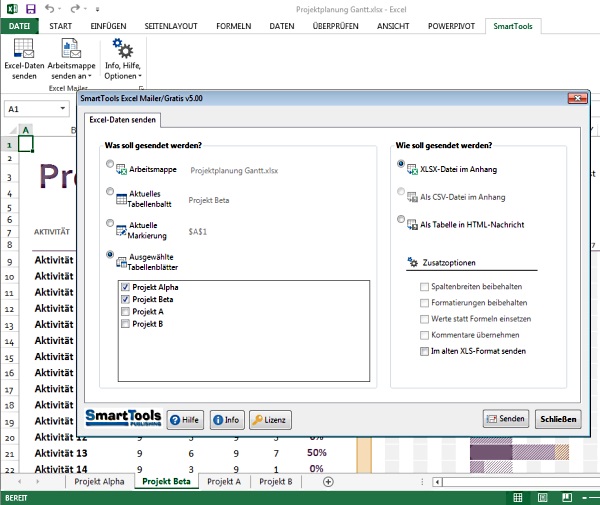Screen dimensions: 600x505
Task: Select Aktuelles Tabellenblatt radio option
Action: pyautogui.click(x=110, y=191)
